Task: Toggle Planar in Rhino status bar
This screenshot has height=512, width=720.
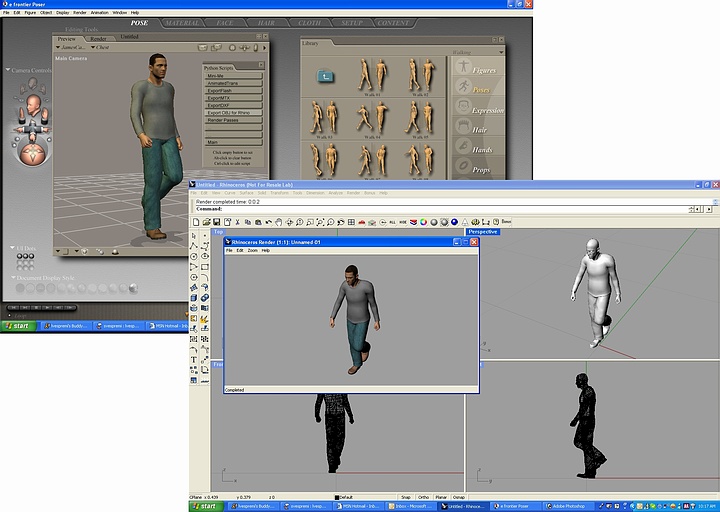Action: tap(441, 497)
